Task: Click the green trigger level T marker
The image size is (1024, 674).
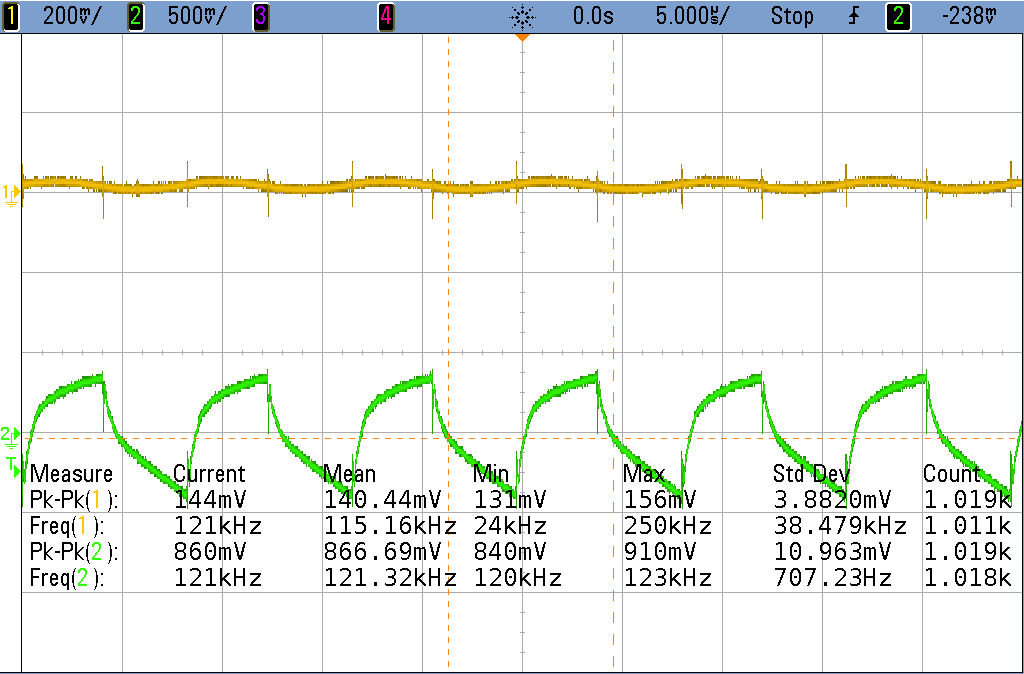Action: pos(12,464)
